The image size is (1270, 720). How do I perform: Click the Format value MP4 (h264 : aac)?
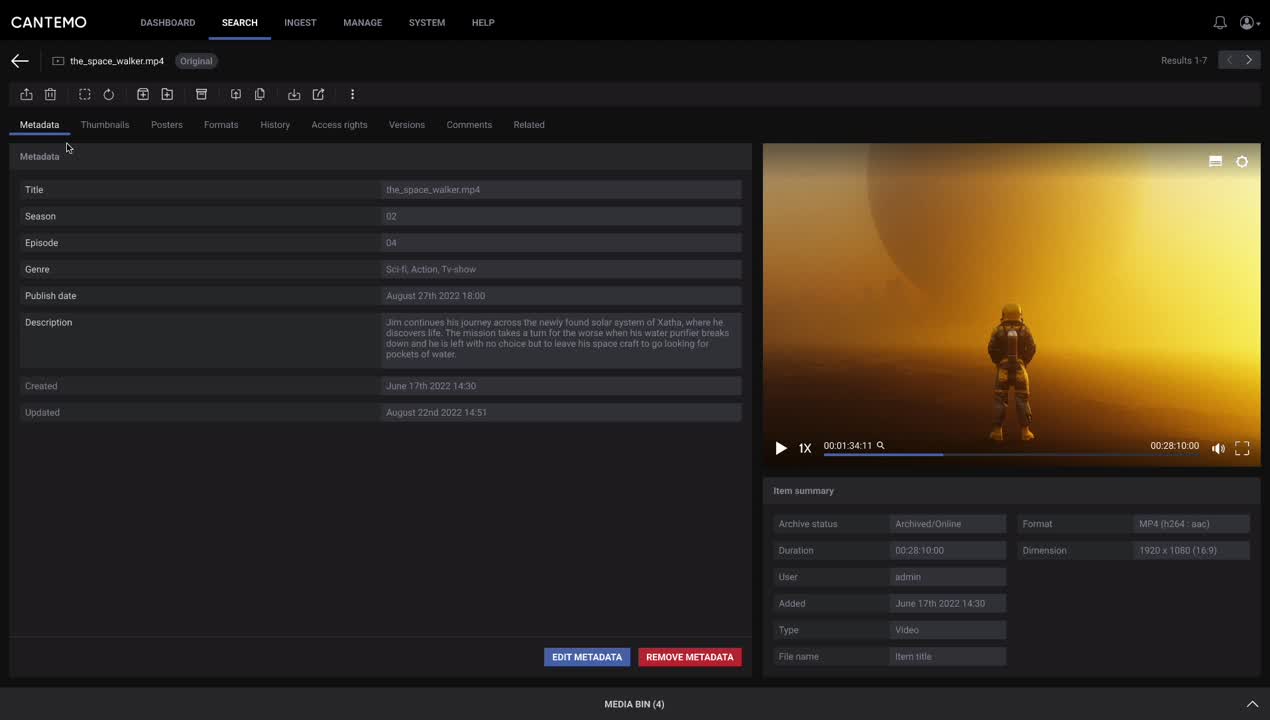(1192, 524)
